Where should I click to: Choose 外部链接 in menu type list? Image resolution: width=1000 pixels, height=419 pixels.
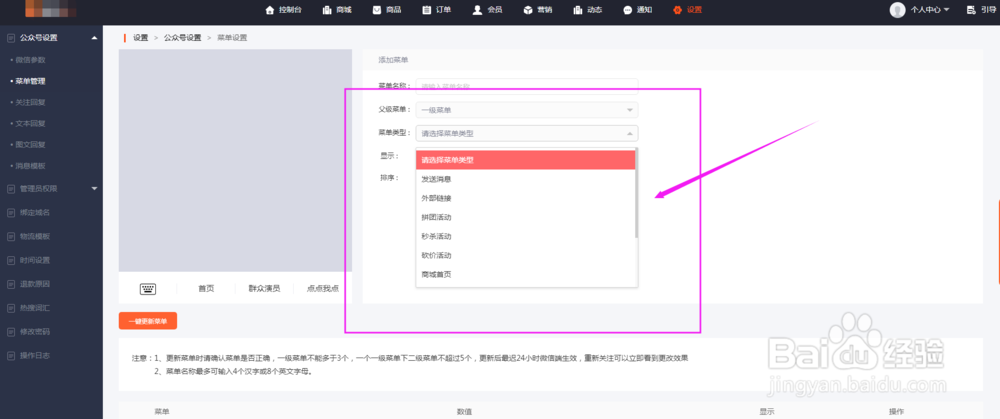[x=526, y=198]
